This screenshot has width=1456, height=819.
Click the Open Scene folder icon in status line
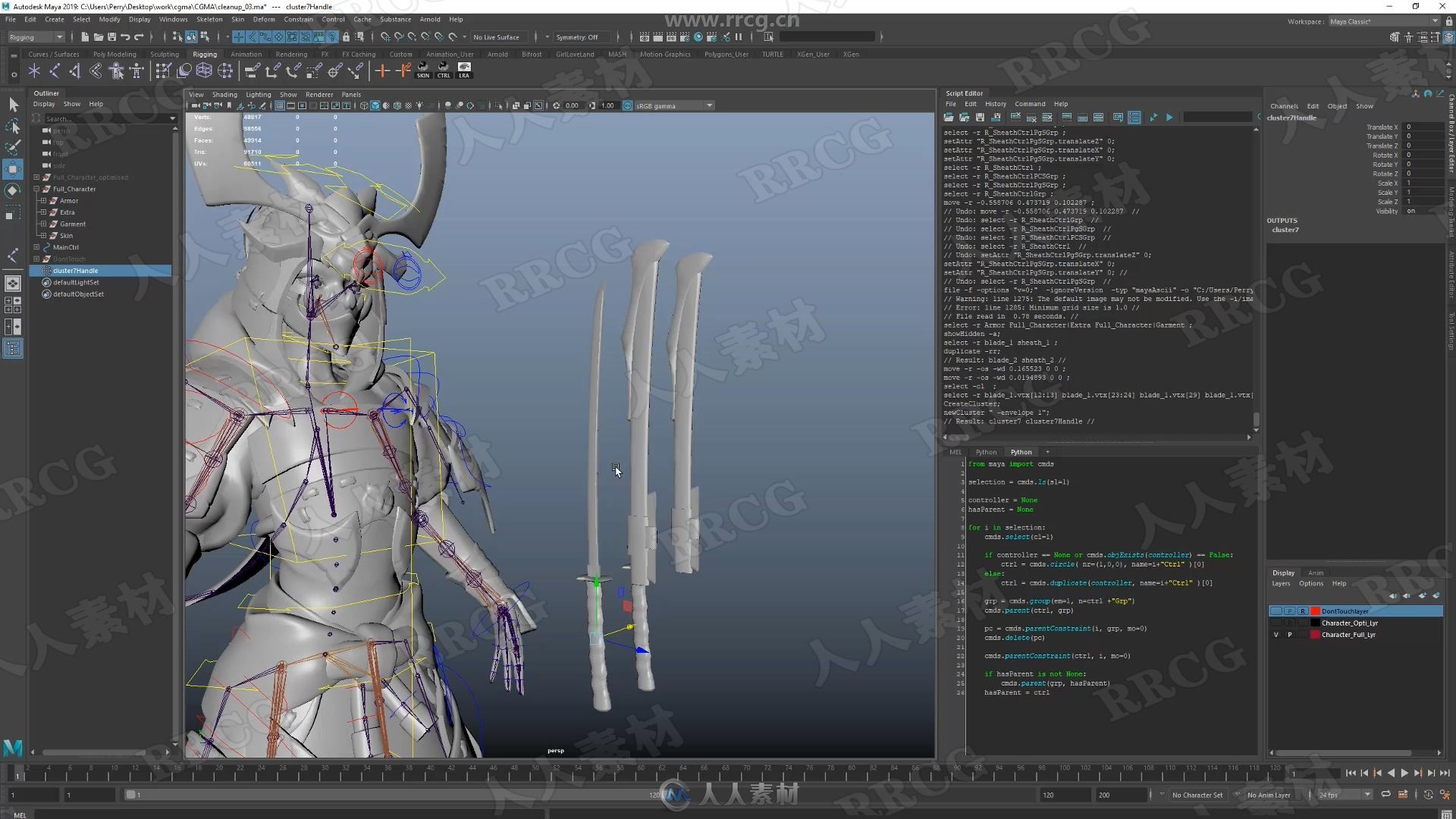(x=99, y=36)
